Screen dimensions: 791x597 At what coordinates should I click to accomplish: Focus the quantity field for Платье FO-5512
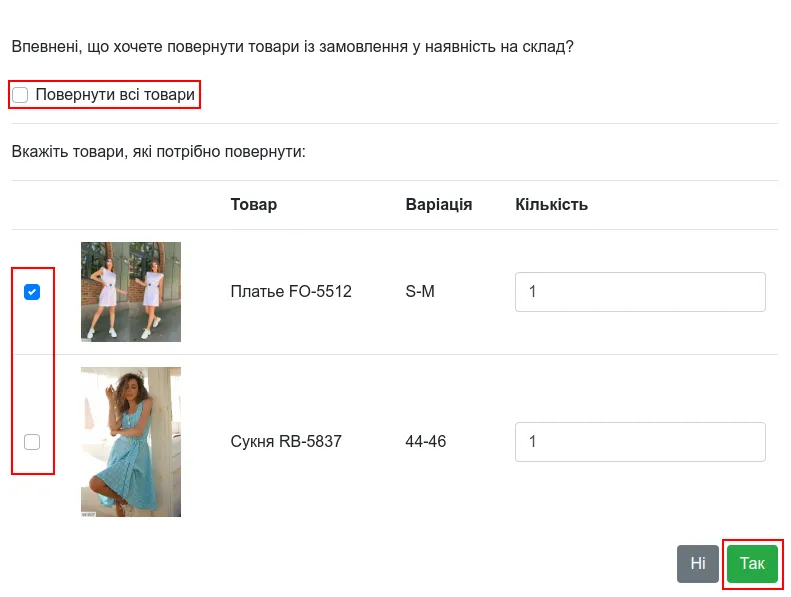click(x=640, y=292)
